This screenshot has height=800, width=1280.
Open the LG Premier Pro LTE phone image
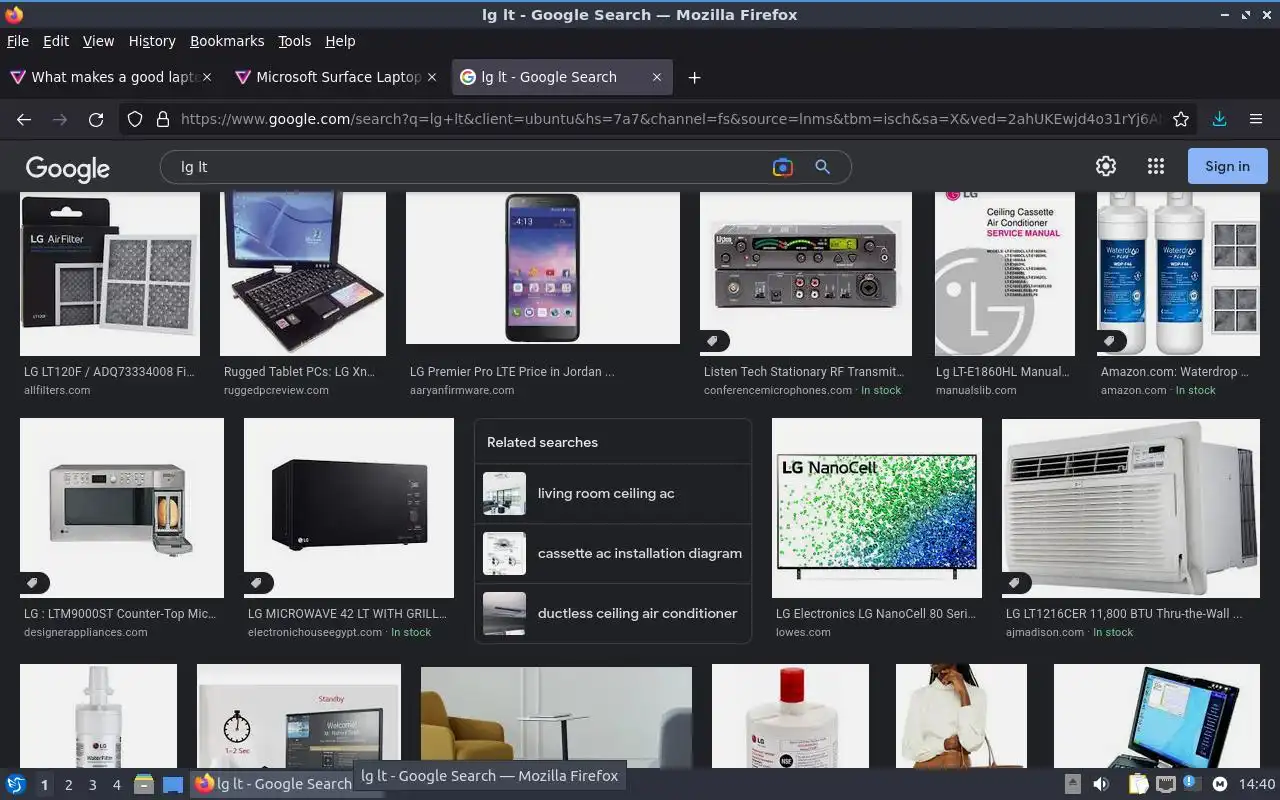[x=543, y=268]
